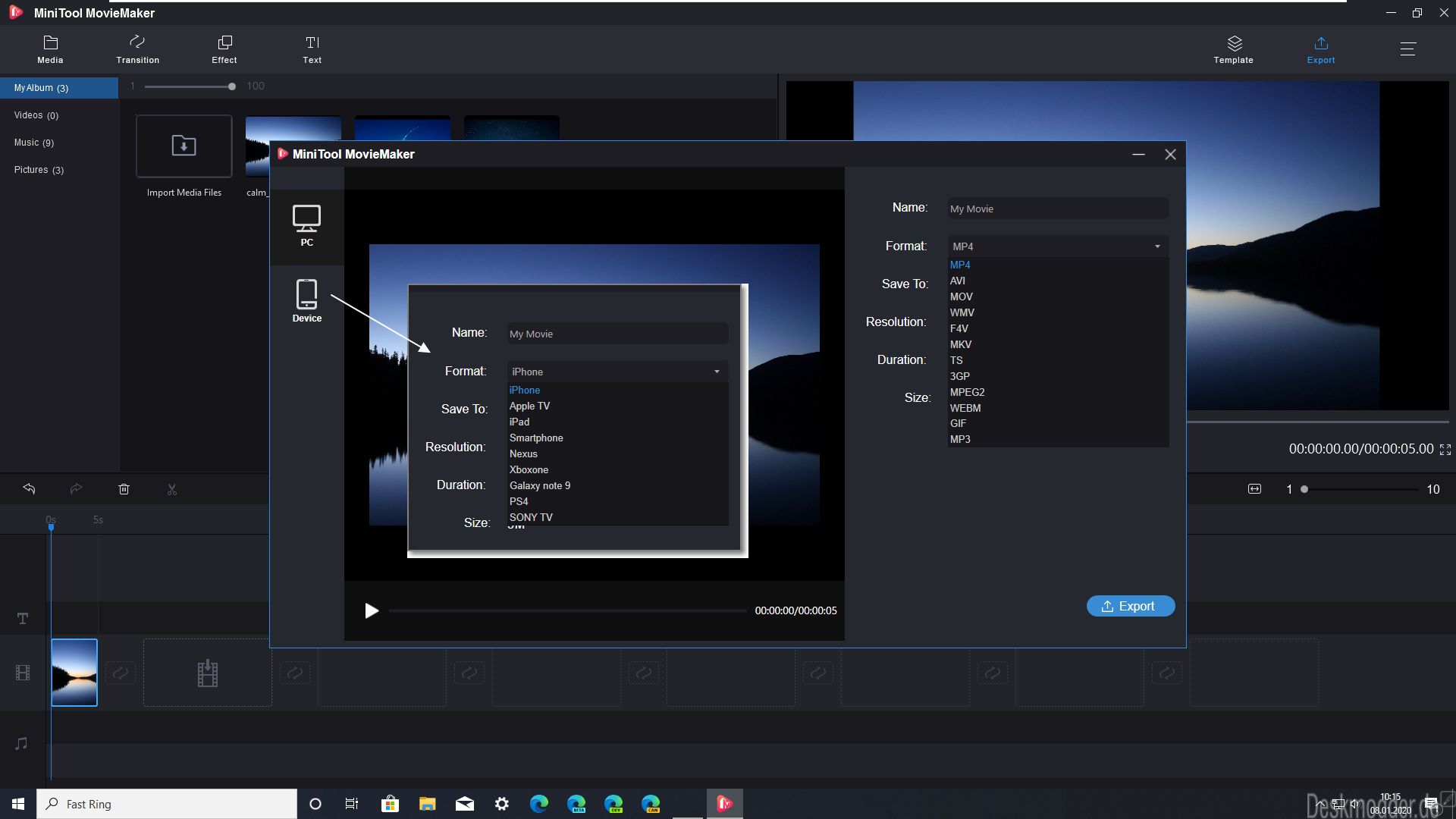Click the Import Media Files tile
Screen dimensions: 1456x819
coord(184,146)
